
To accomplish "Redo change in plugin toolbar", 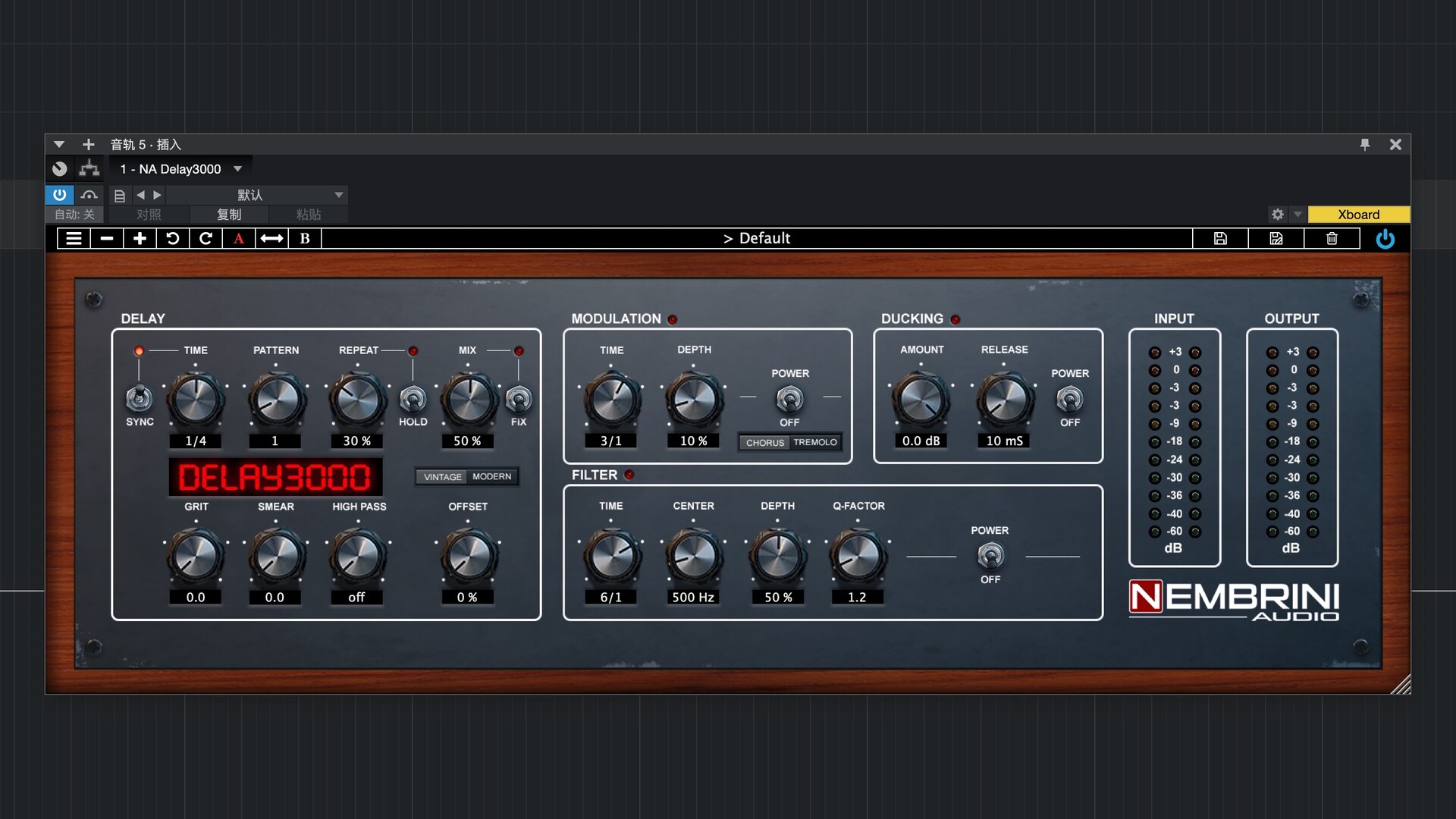I will pyautogui.click(x=206, y=238).
